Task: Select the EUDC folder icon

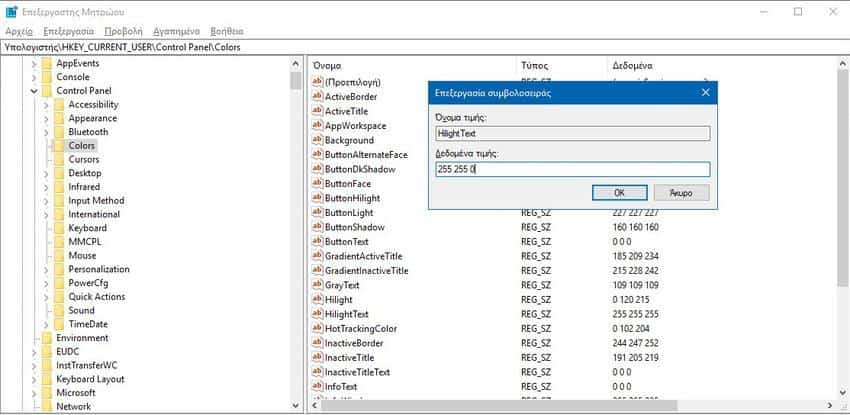Action: [47, 352]
